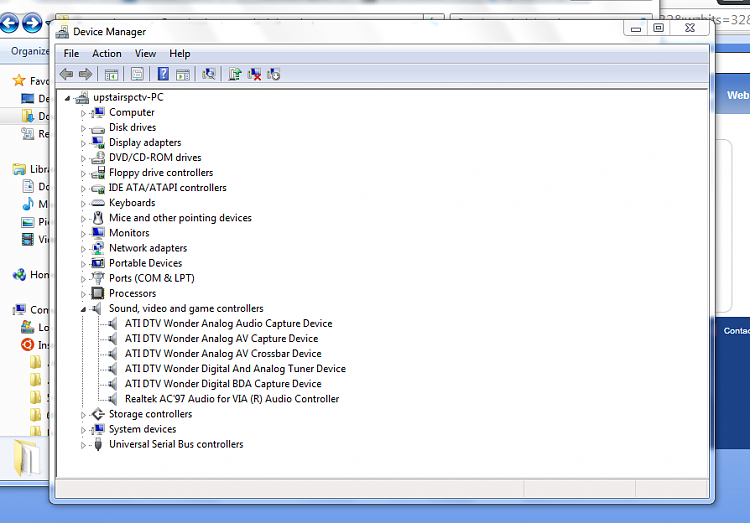Click the Computer category icon

[98, 112]
